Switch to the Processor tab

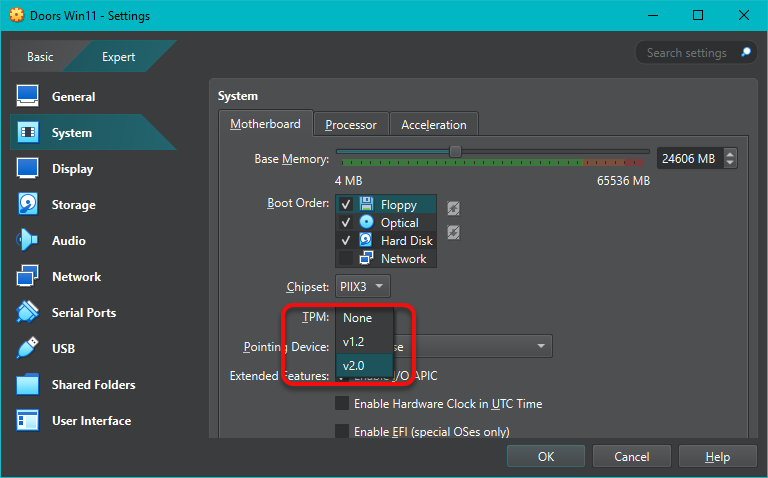(x=350, y=125)
